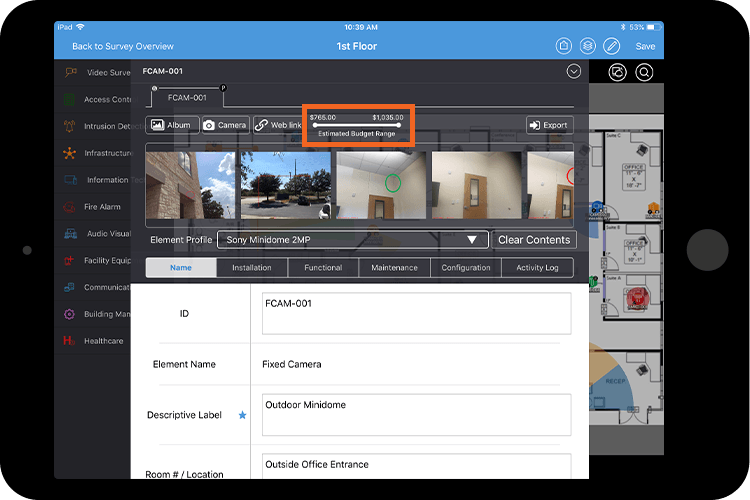This screenshot has height=500, width=750.
Task: Open Healthcare category icon
Action: [x=69, y=341]
